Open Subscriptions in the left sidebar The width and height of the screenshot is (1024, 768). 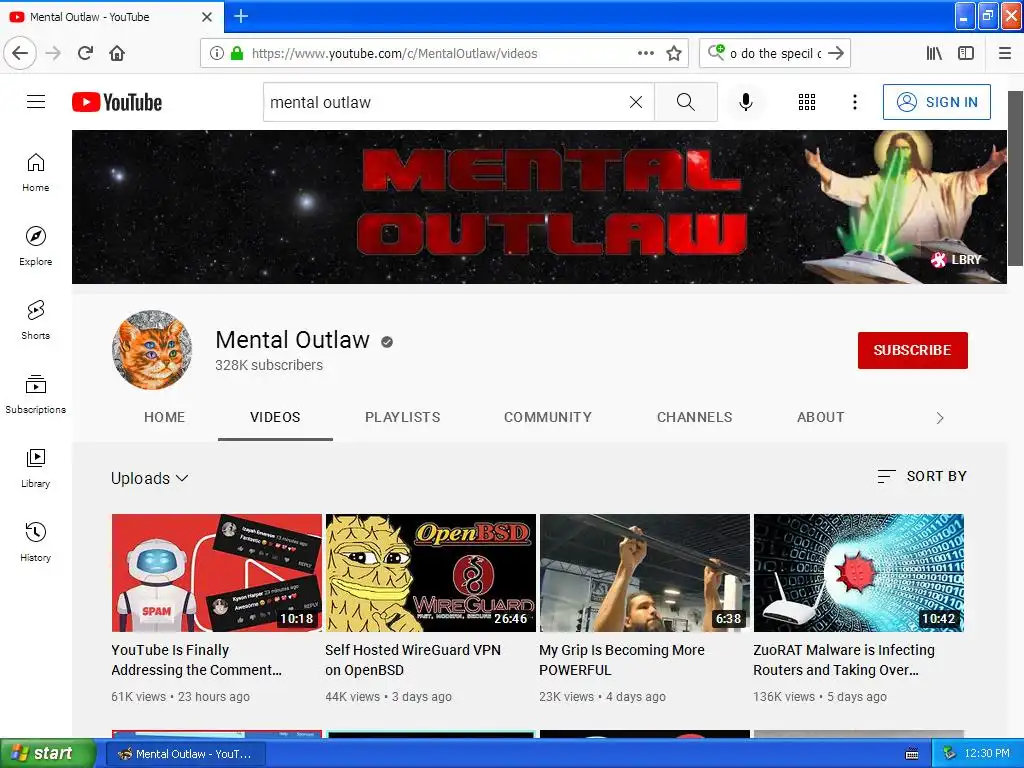tap(36, 394)
